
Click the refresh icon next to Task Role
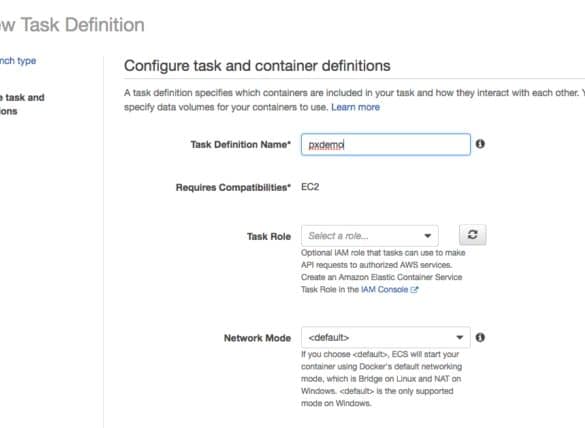473,235
